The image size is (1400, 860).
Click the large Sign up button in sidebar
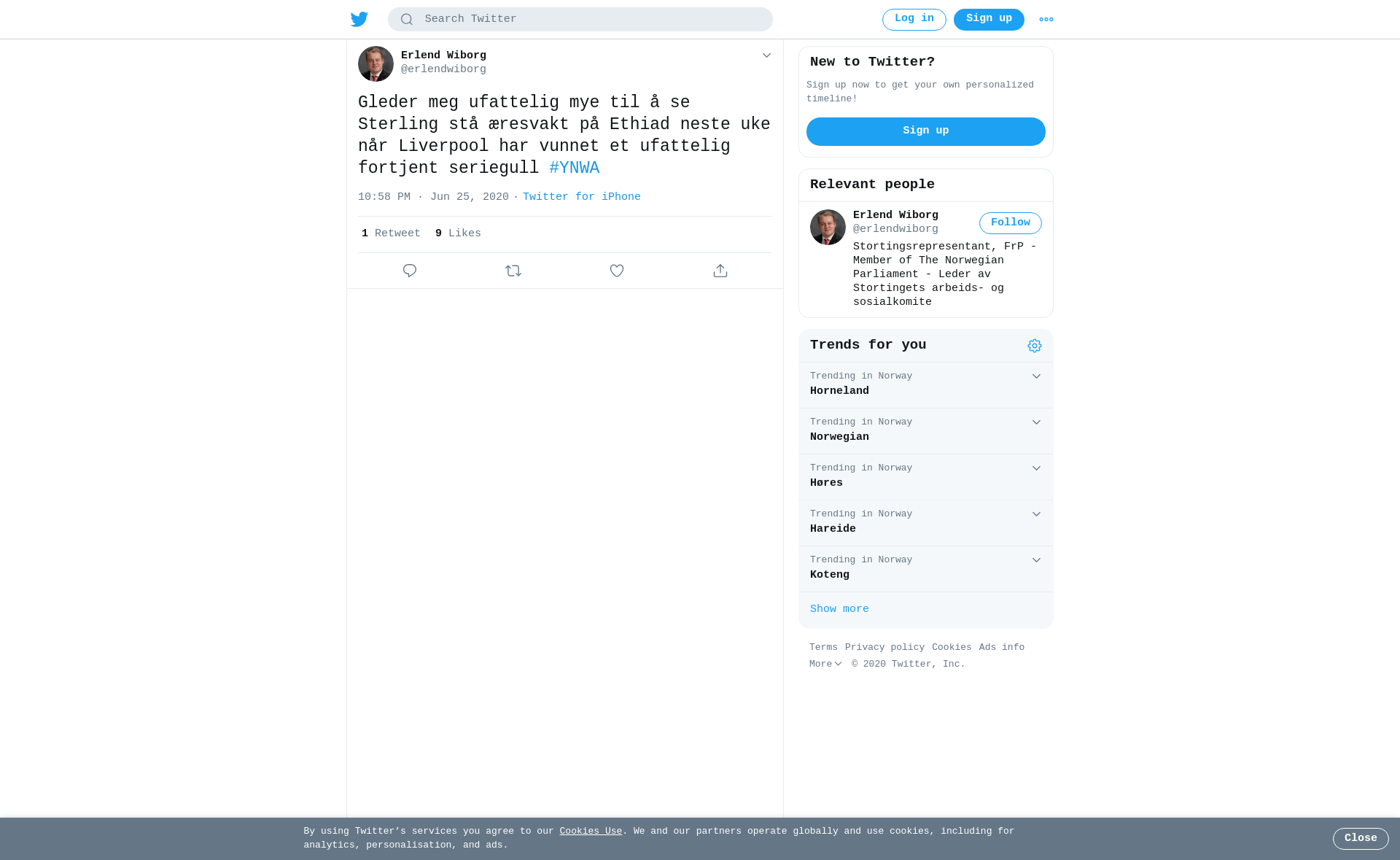click(926, 131)
